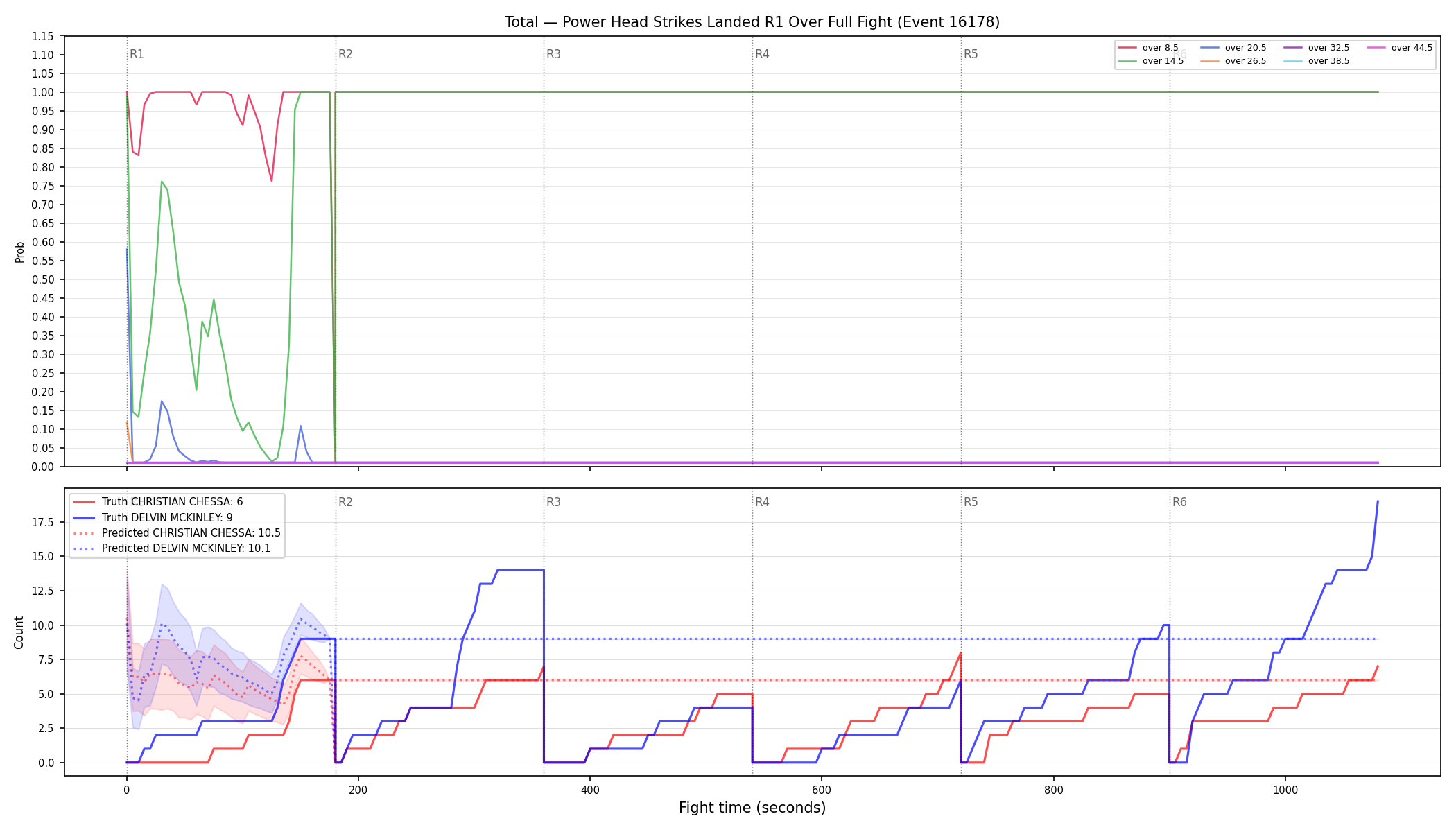This screenshot has width=1456, height=832.
Task: Click the '0.50' tick on the Prob axis
Action: (43, 279)
